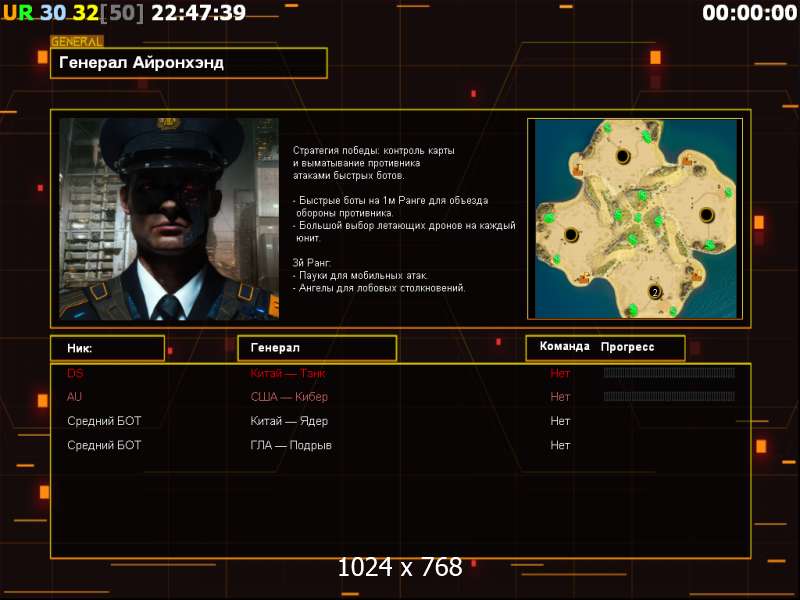
Task: Click 'Средний БОТ' in the ГЛА — Подрыв row
Action: 104,445
